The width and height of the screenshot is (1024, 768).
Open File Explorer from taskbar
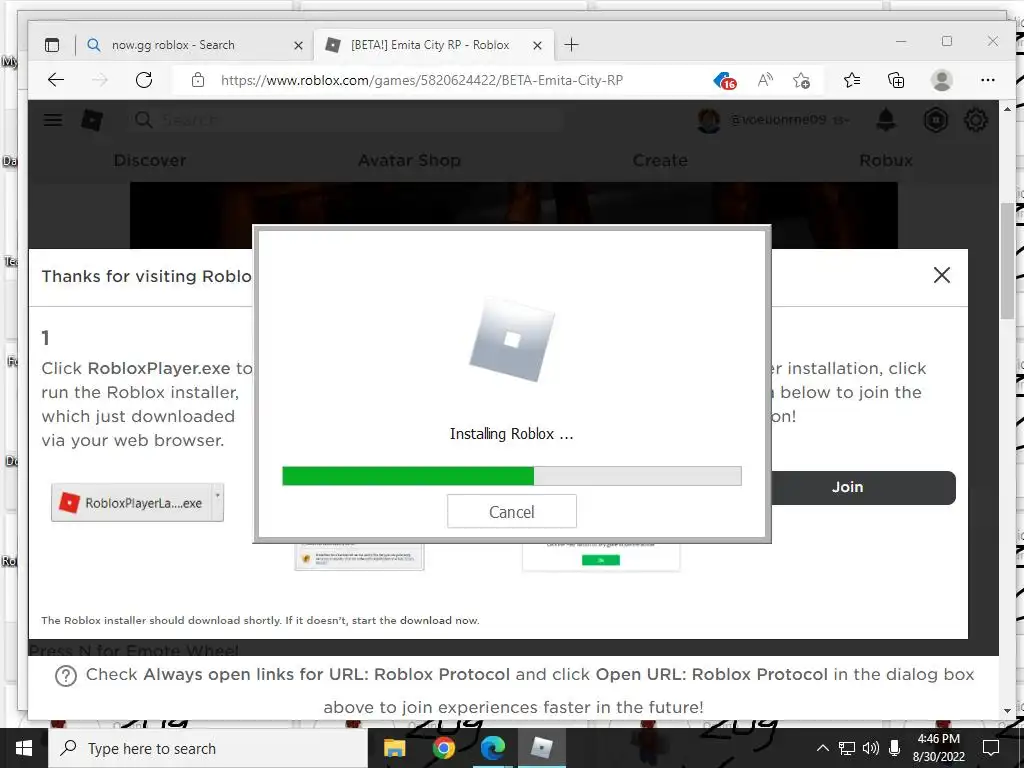(x=394, y=748)
